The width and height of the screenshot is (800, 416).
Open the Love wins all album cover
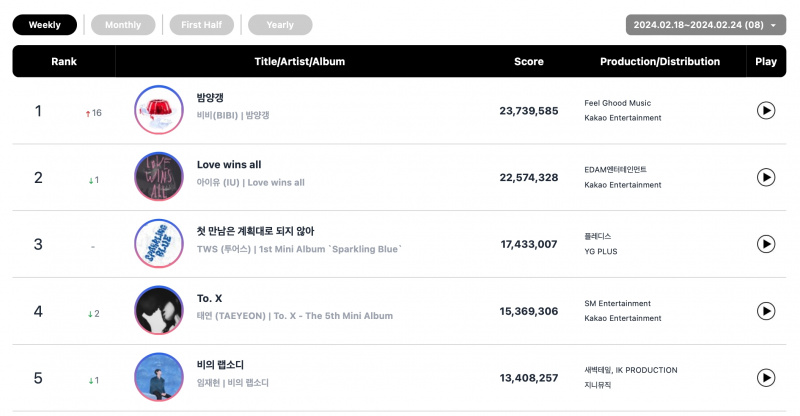[159, 177]
